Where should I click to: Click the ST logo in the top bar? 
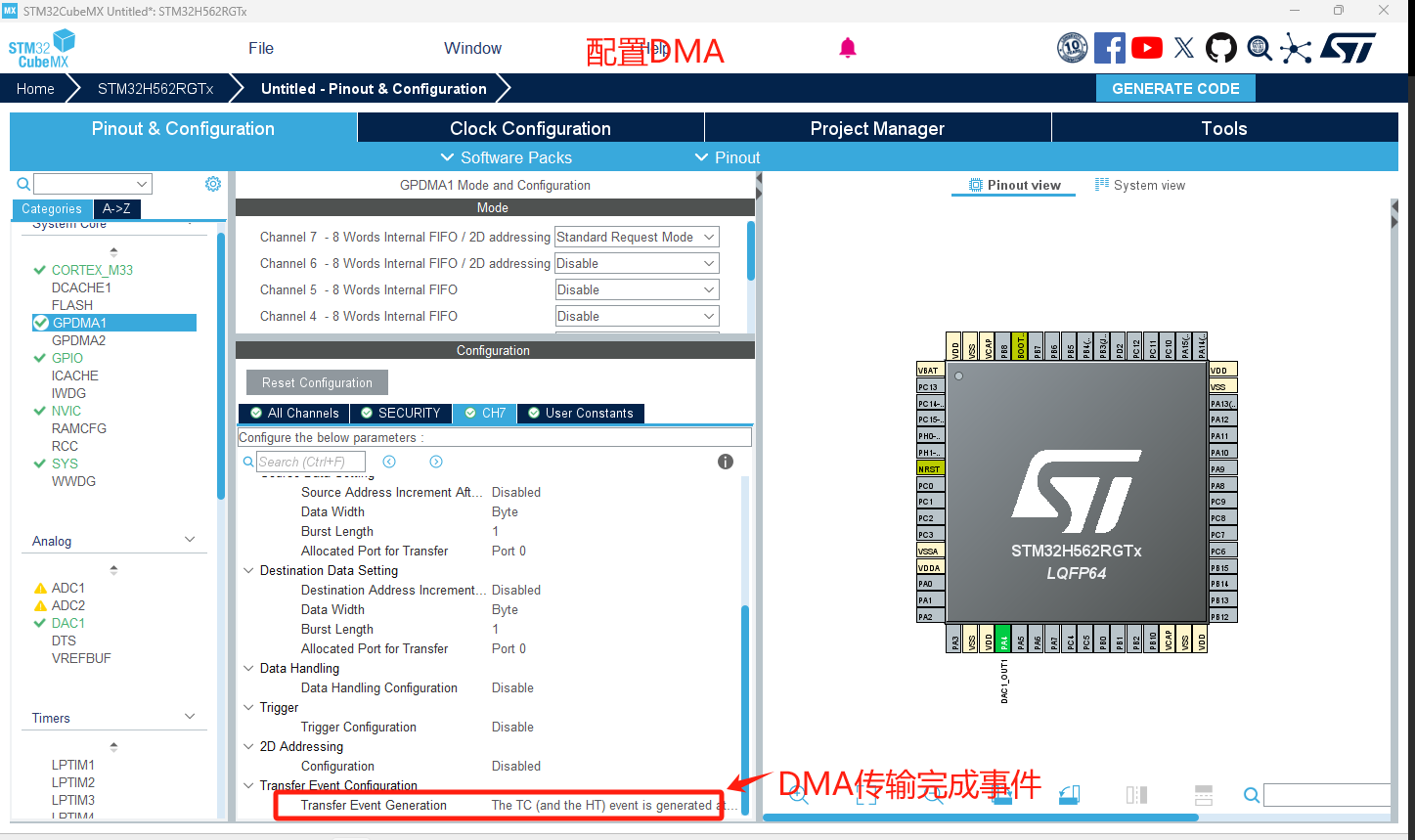point(1348,48)
